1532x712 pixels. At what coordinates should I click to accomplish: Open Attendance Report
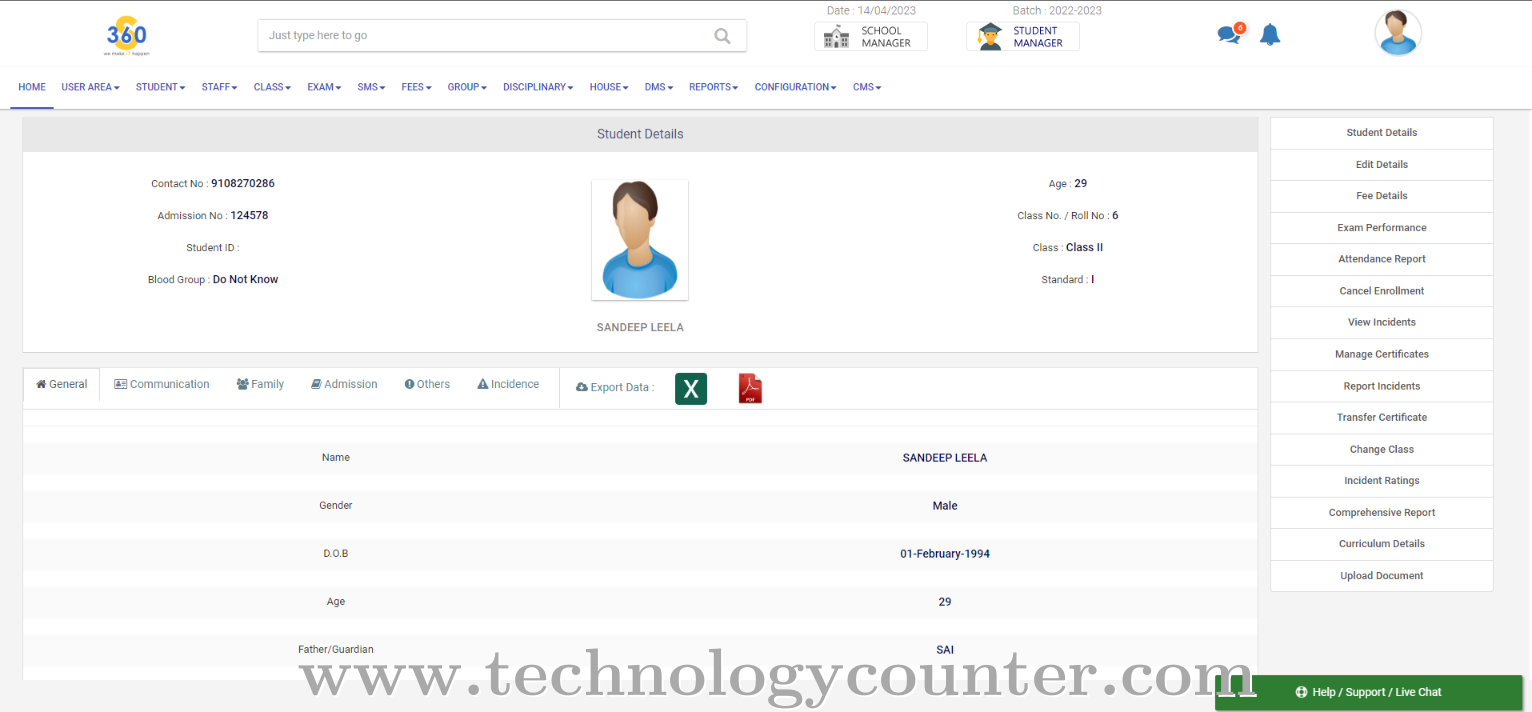point(1382,259)
